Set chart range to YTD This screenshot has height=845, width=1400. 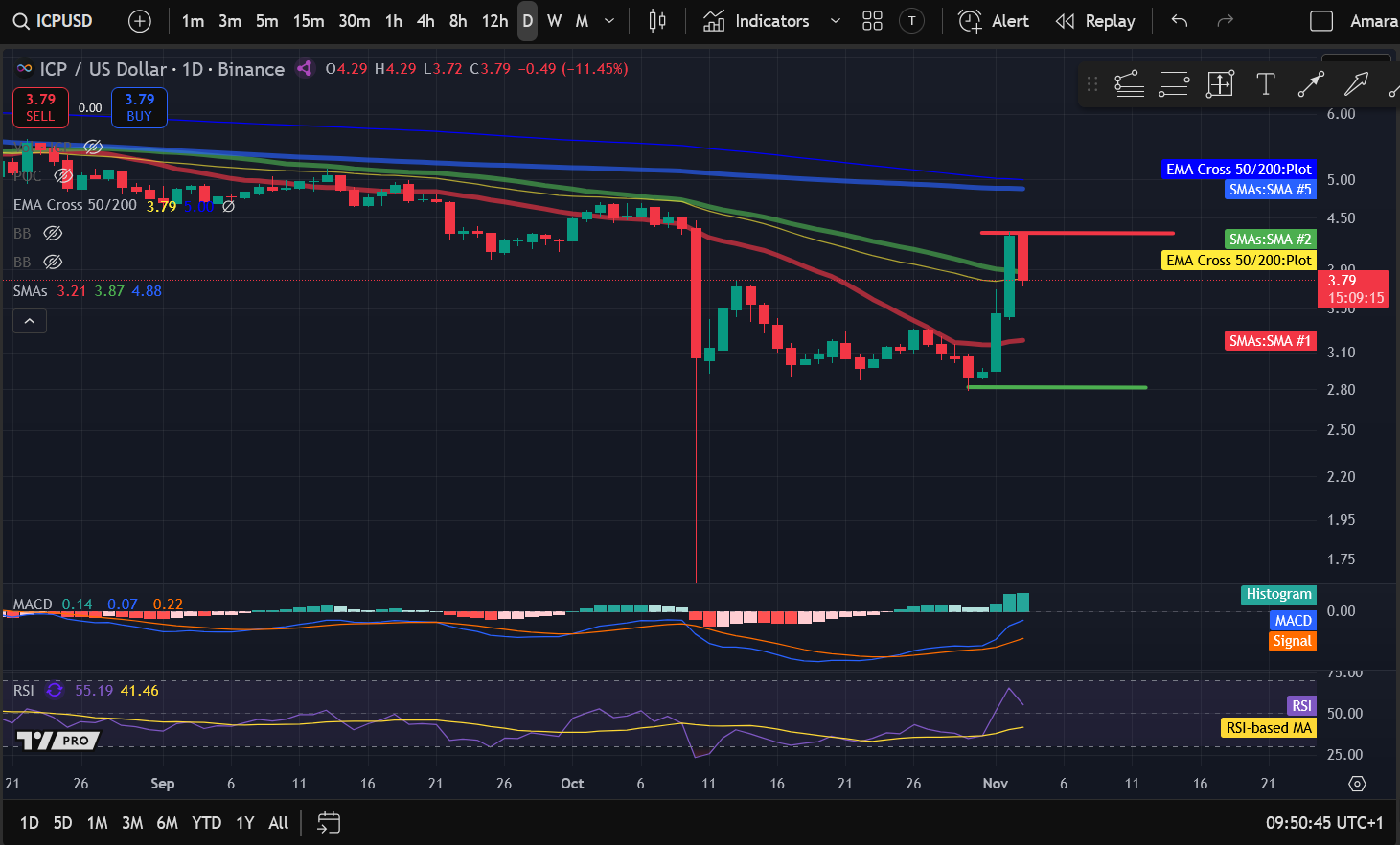[206, 823]
